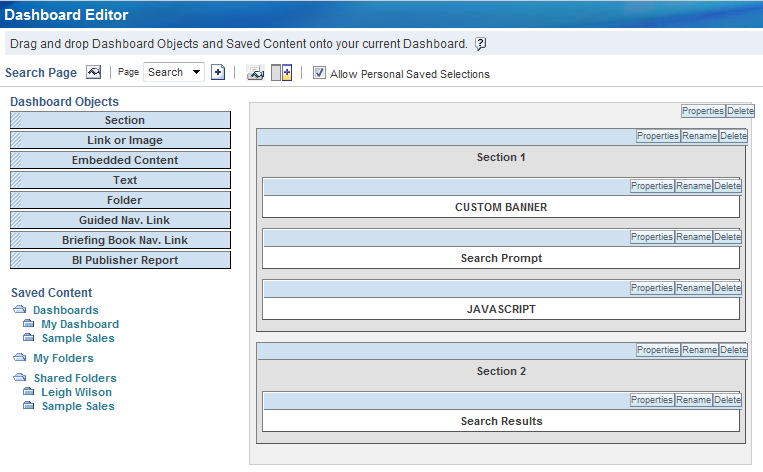Toggle Allow Personal Saved Selections checkbox
Viewport: 763px width, 472px height.
(319, 73)
